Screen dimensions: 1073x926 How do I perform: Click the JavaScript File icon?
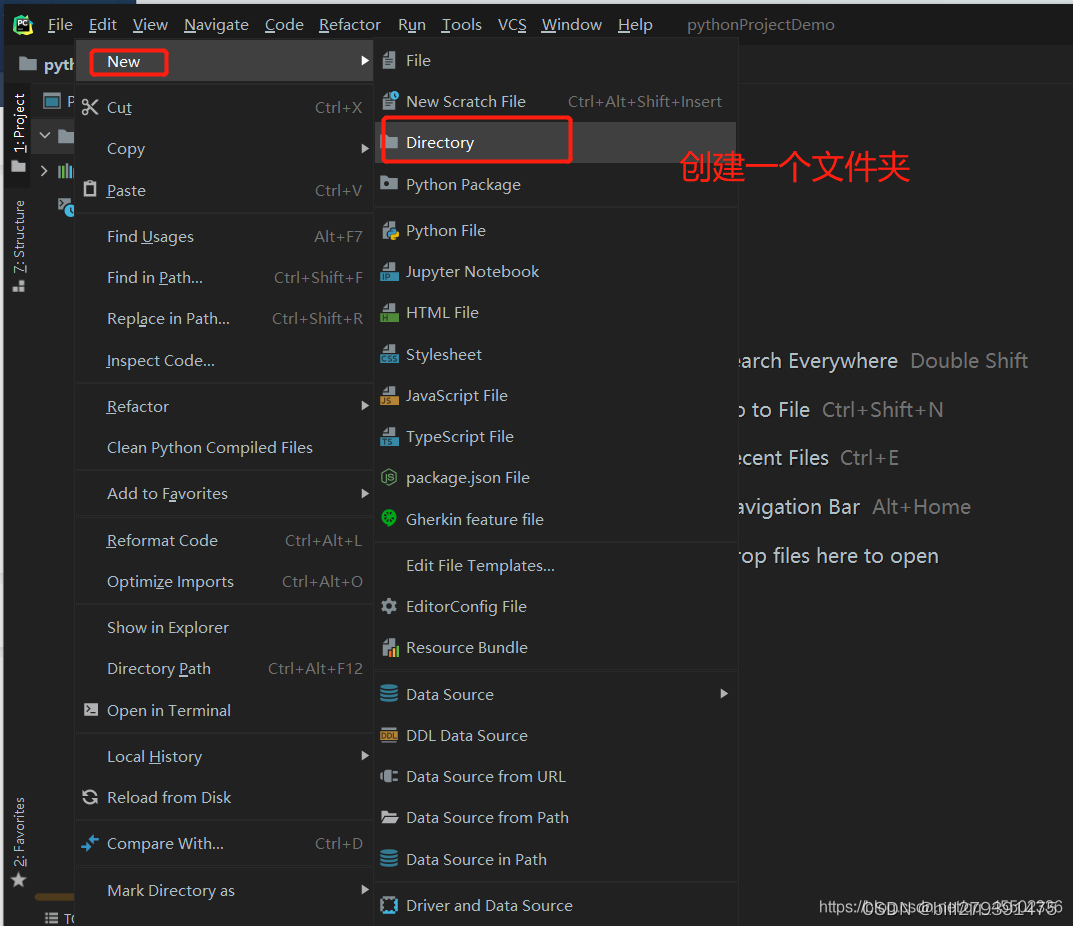click(x=389, y=396)
